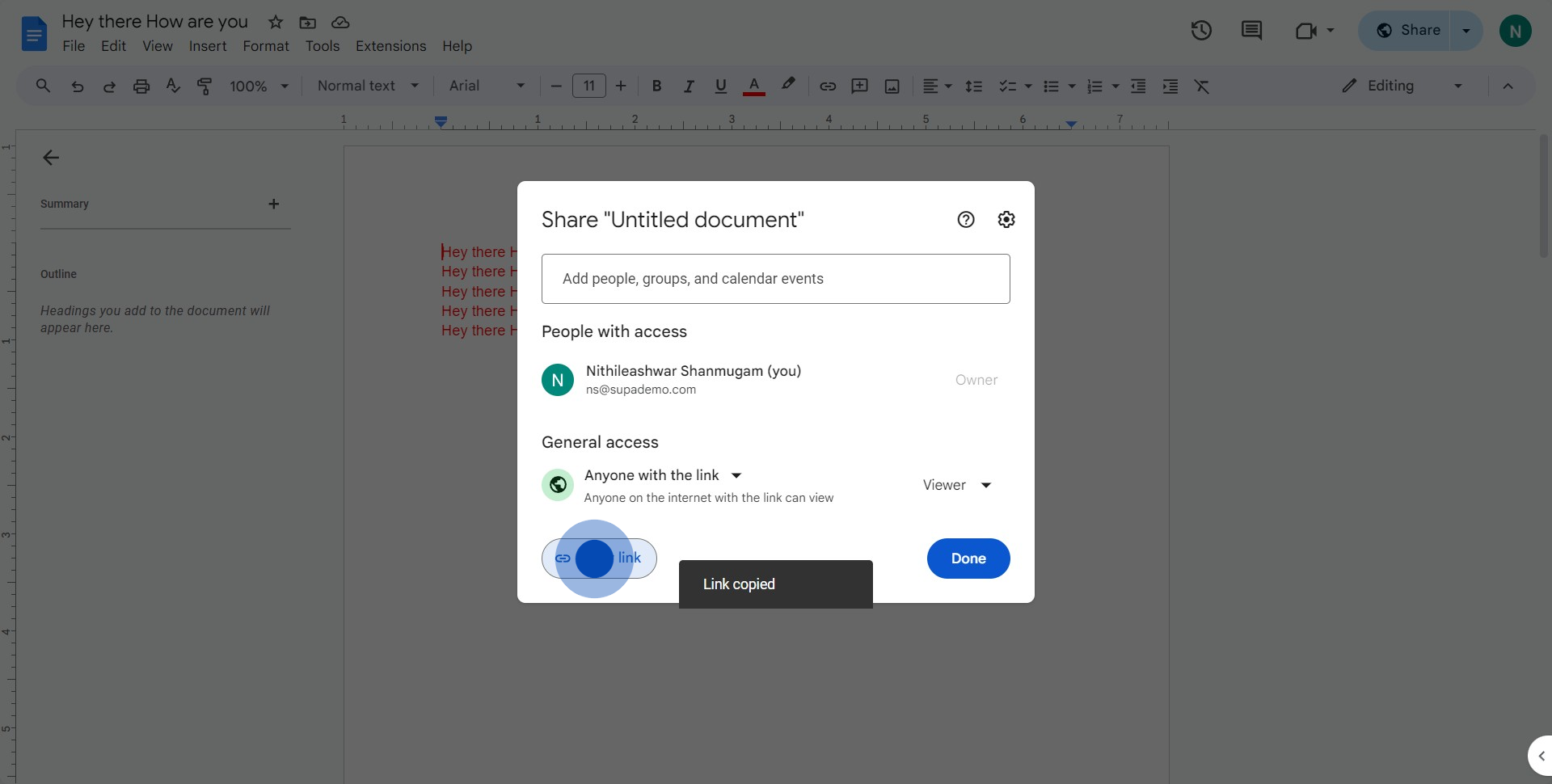Open line and paragraph spacing
1552x784 pixels.
pos(974,86)
